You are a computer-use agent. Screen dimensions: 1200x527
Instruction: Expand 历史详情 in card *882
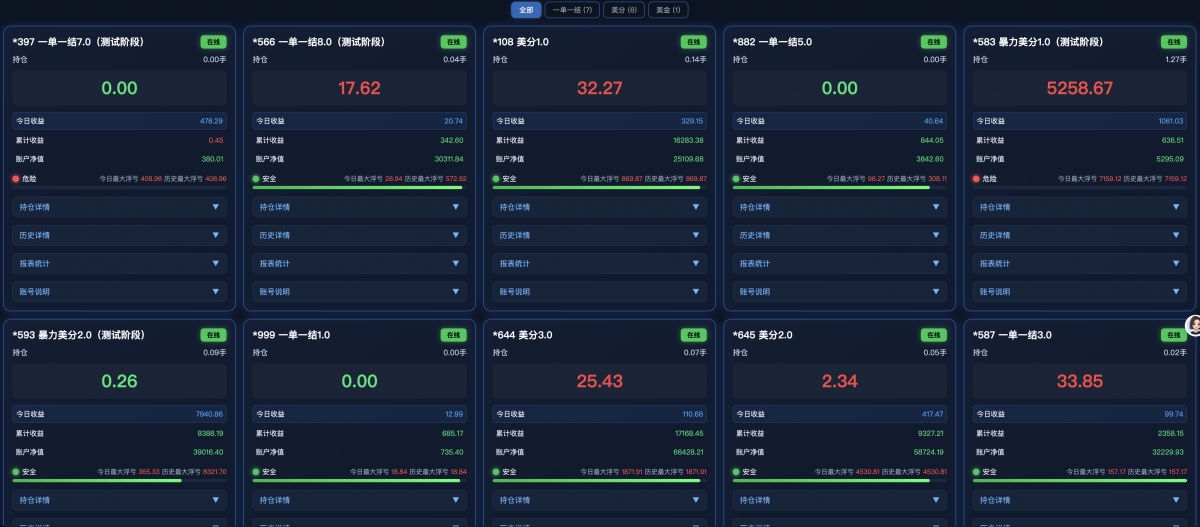(x=839, y=235)
